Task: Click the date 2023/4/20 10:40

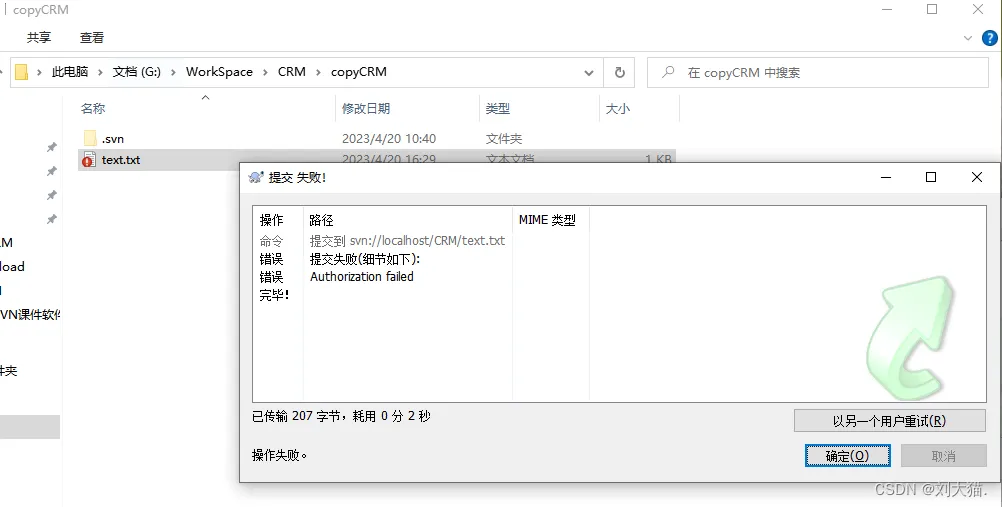Action: 389,139
